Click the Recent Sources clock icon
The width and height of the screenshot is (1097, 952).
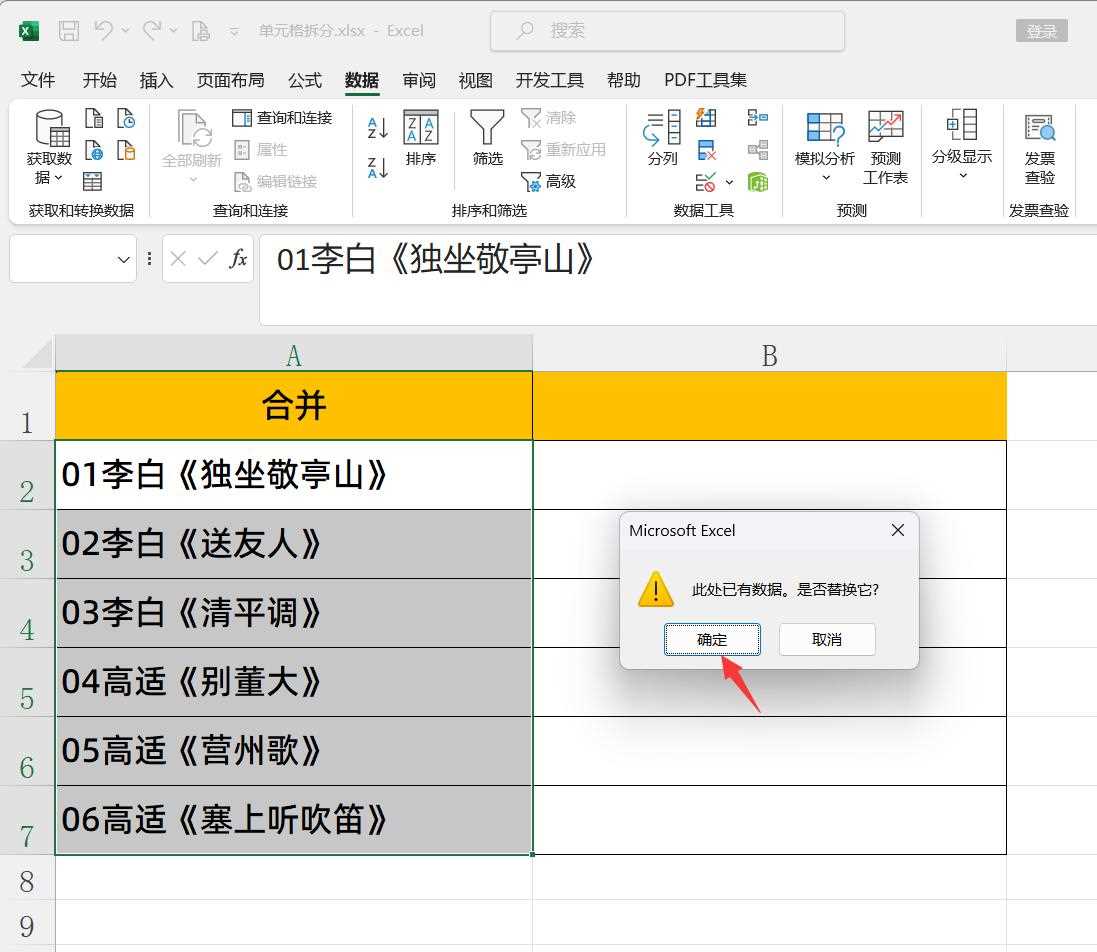click(x=126, y=118)
